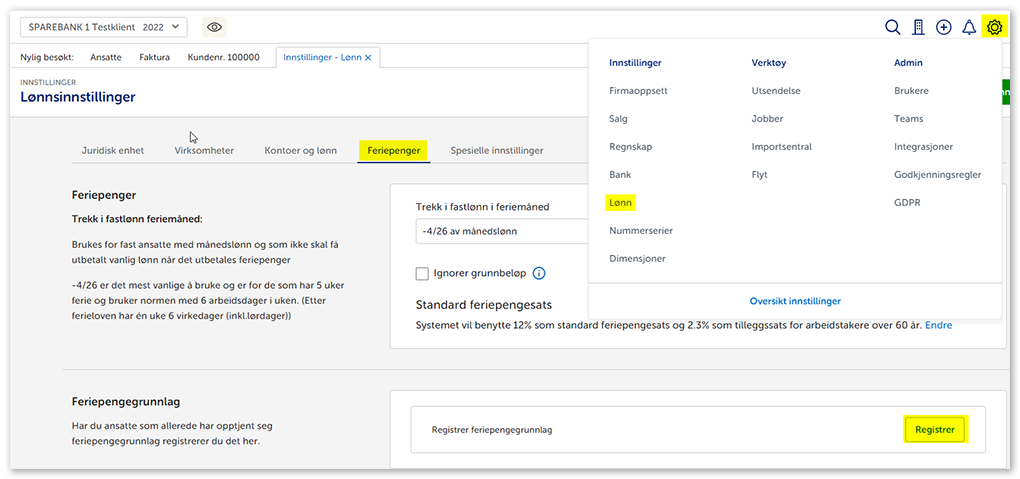Select Firmaoppsett in the Innstillinger menu

[x=638, y=90]
